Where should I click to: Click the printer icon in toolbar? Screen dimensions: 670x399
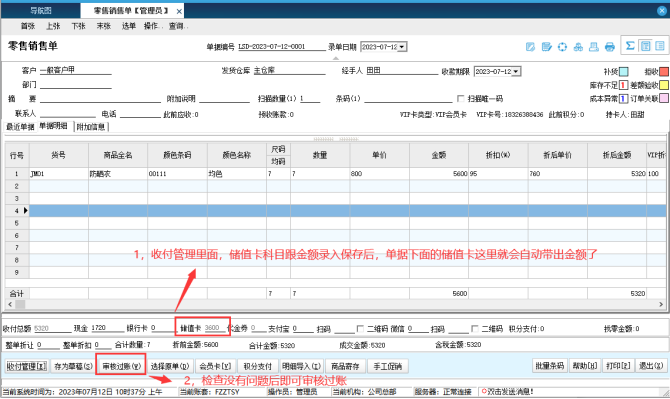[610, 47]
